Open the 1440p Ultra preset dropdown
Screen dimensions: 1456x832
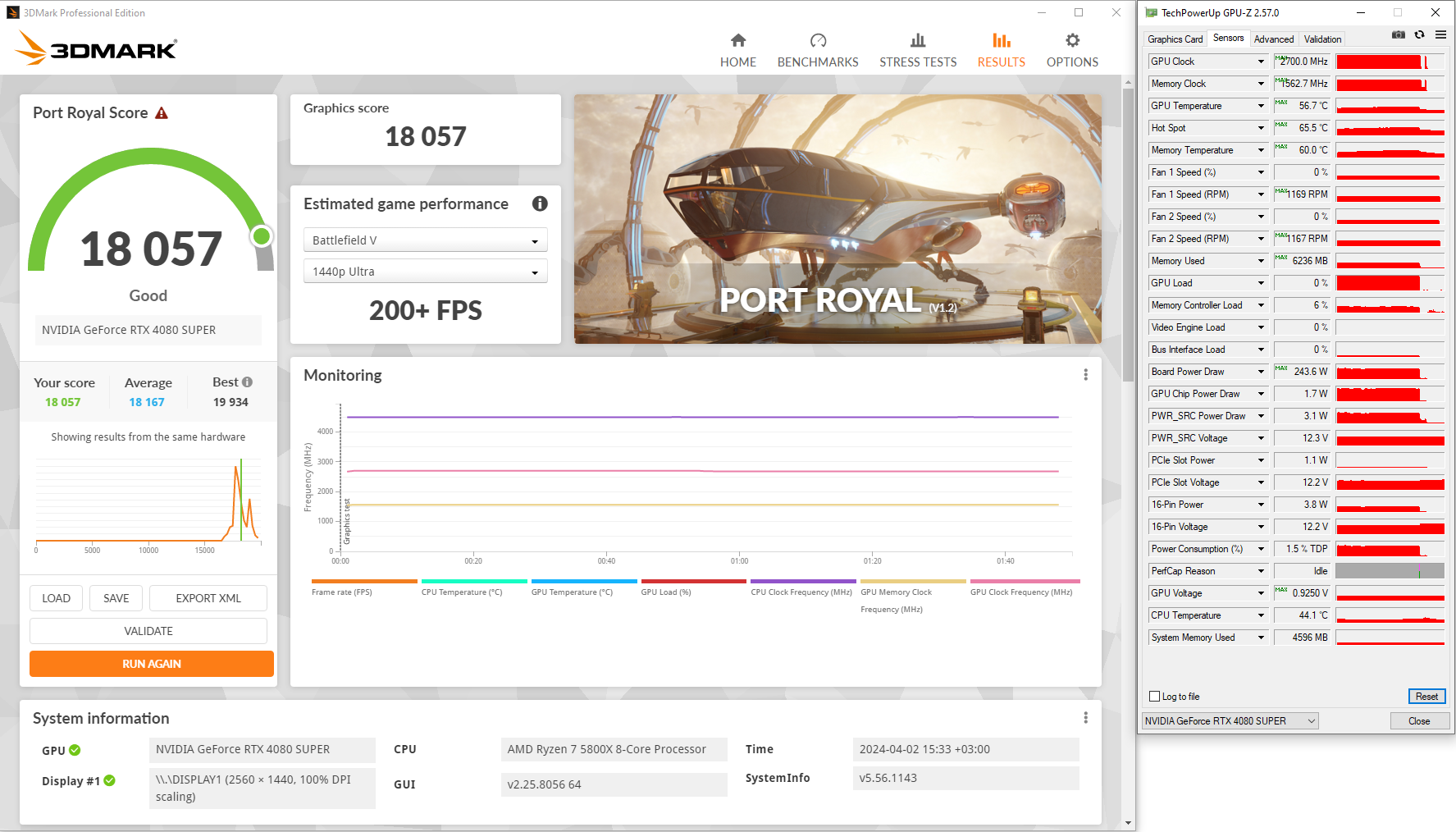[x=425, y=272]
